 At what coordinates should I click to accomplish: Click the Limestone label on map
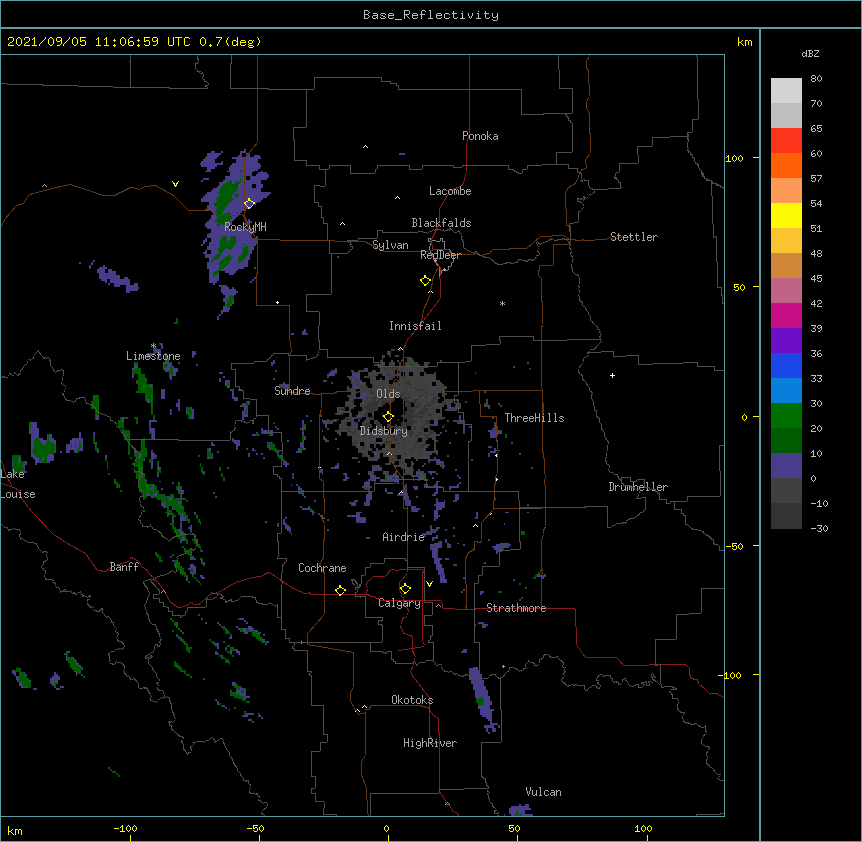(153, 356)
